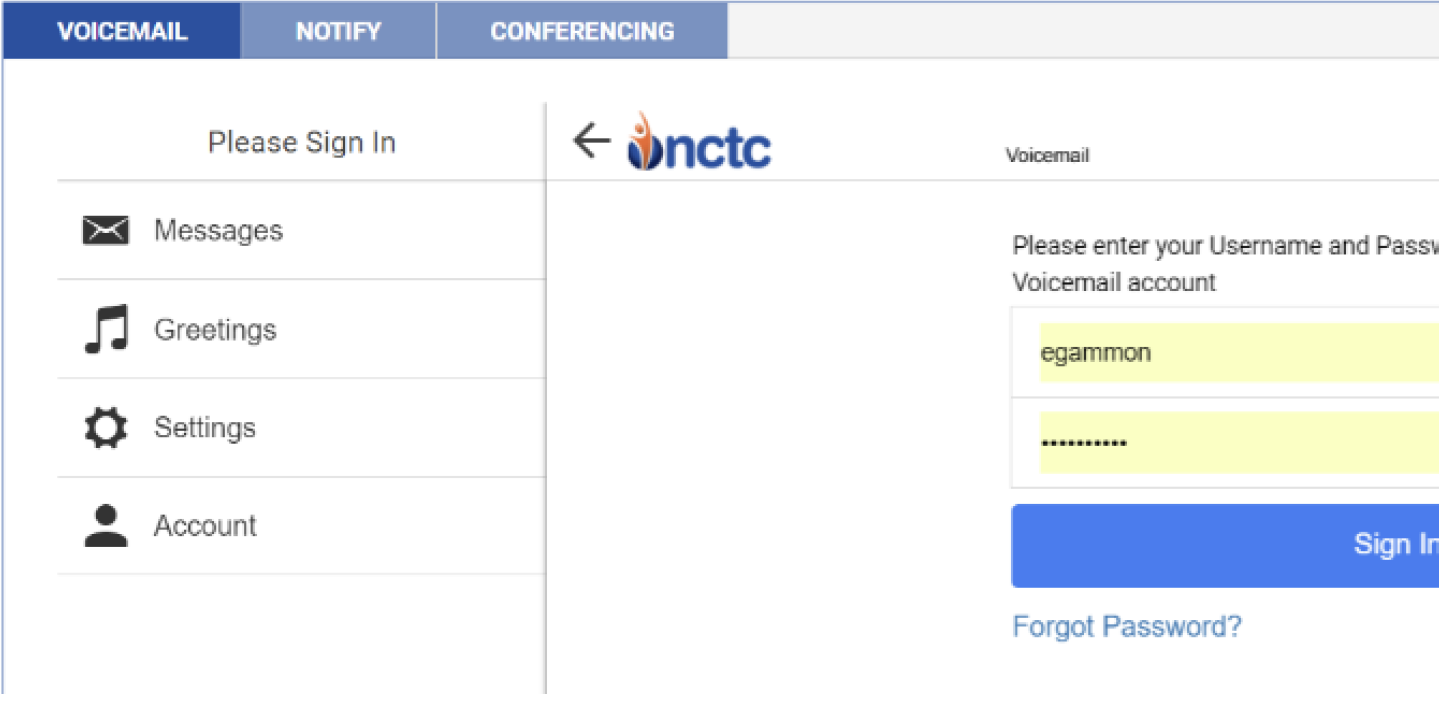
Task: Click the Please Sign In heading
Action: pos(302,143)
